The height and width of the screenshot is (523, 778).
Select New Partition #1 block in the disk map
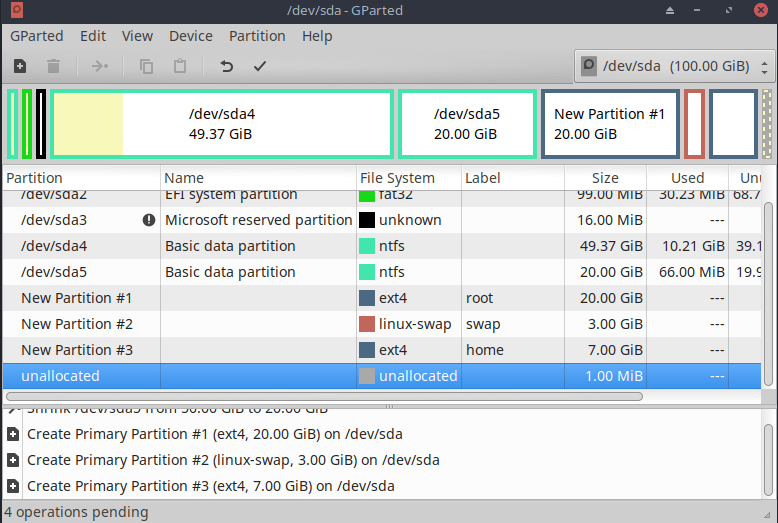pyautogui.click(x=610, y=124)
